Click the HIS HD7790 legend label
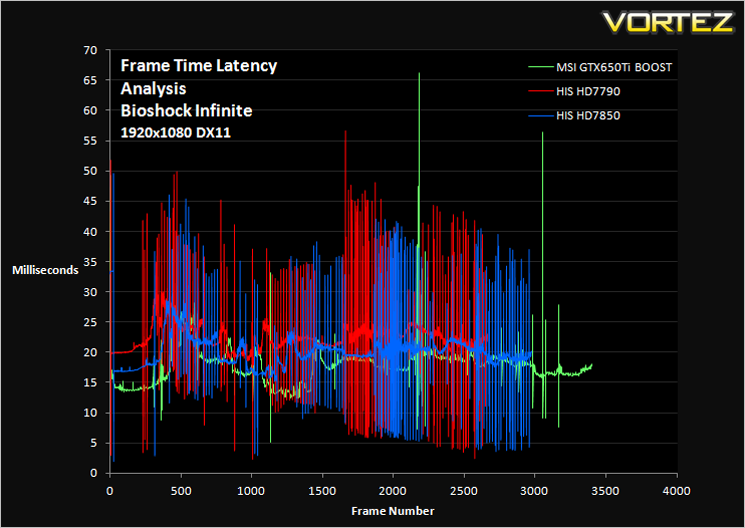This screenshot has height=528, width=745. (588, 91)
